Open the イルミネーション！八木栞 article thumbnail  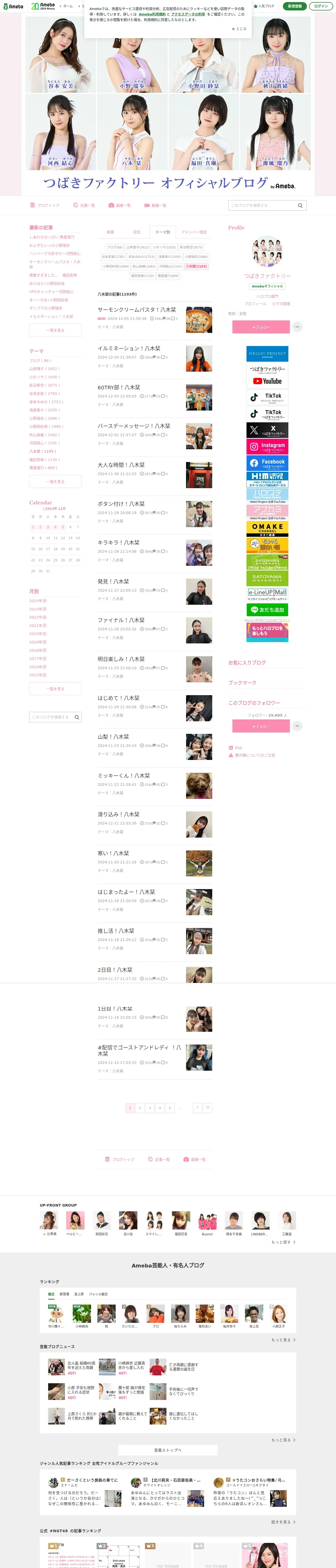click(x=199, y=359)
